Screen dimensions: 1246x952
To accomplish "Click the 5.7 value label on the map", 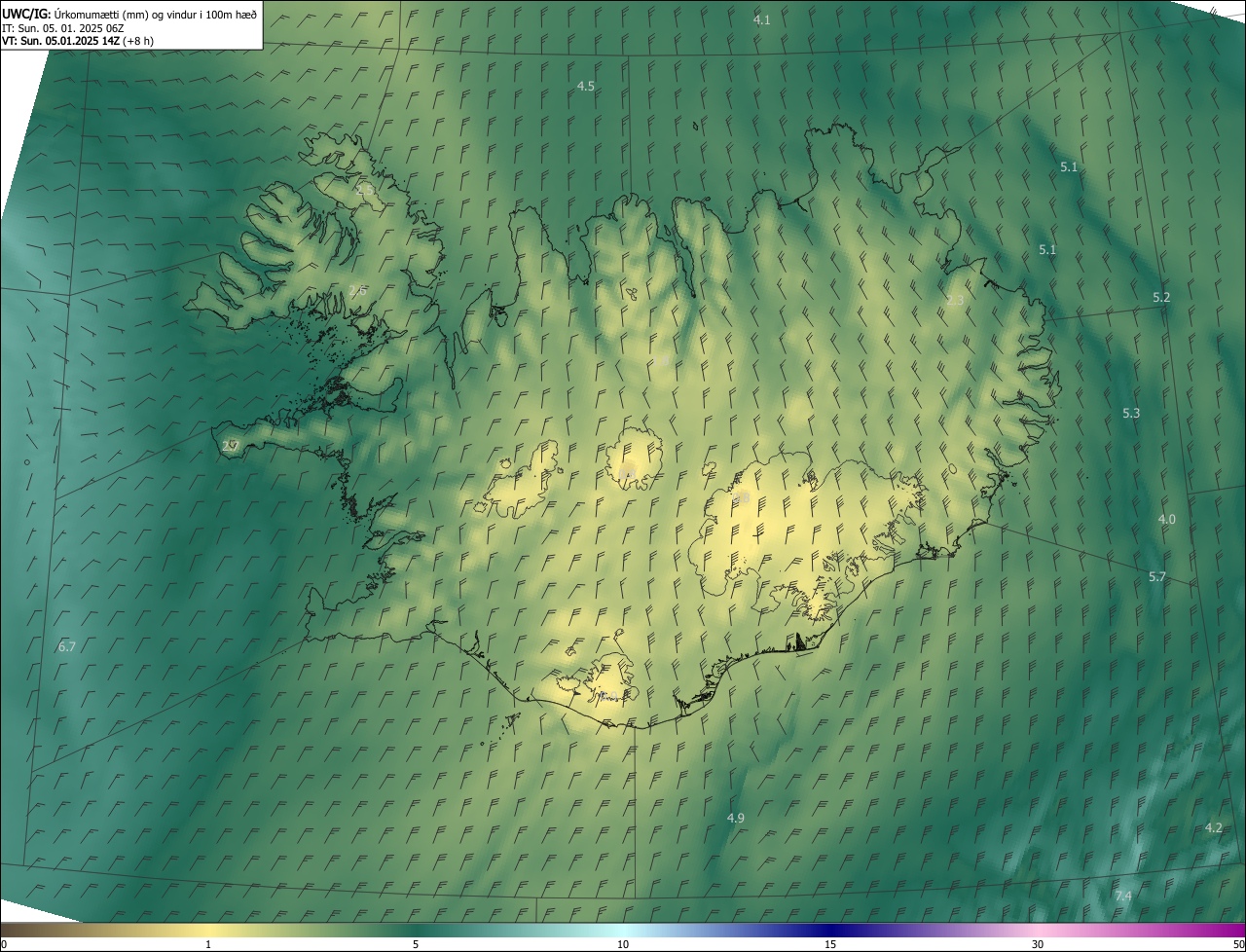I will 1156,577.
